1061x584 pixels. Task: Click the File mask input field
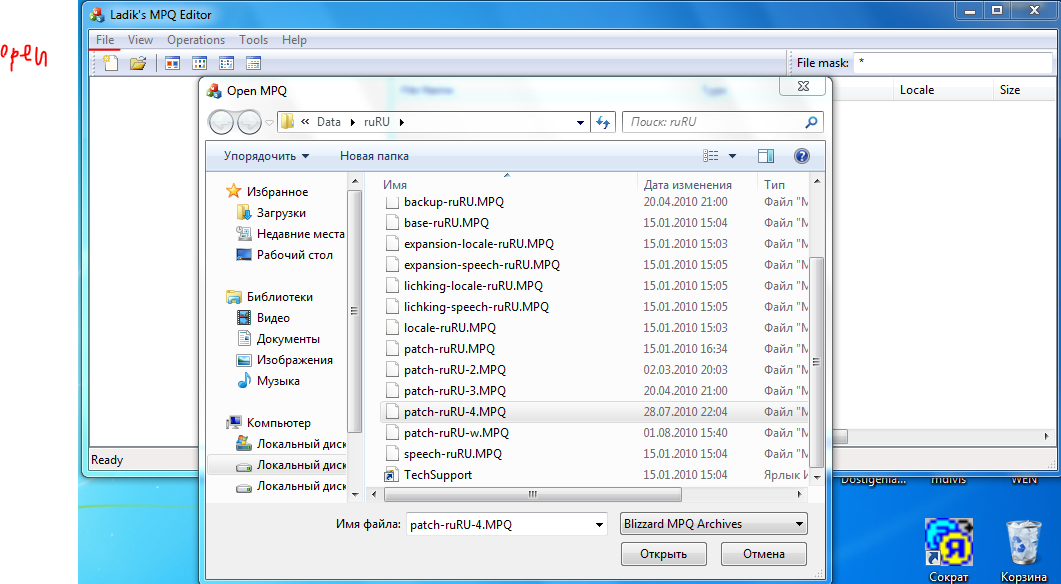(x=953, y=62)
